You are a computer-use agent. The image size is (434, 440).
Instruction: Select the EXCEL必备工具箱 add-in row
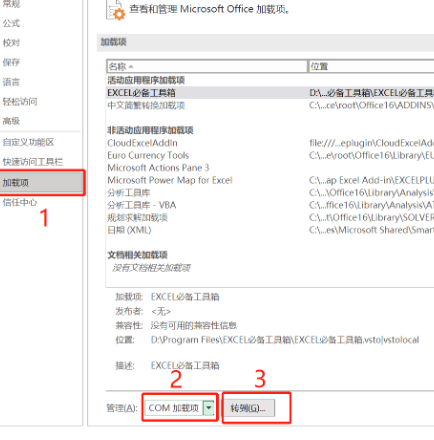(270, 93)
